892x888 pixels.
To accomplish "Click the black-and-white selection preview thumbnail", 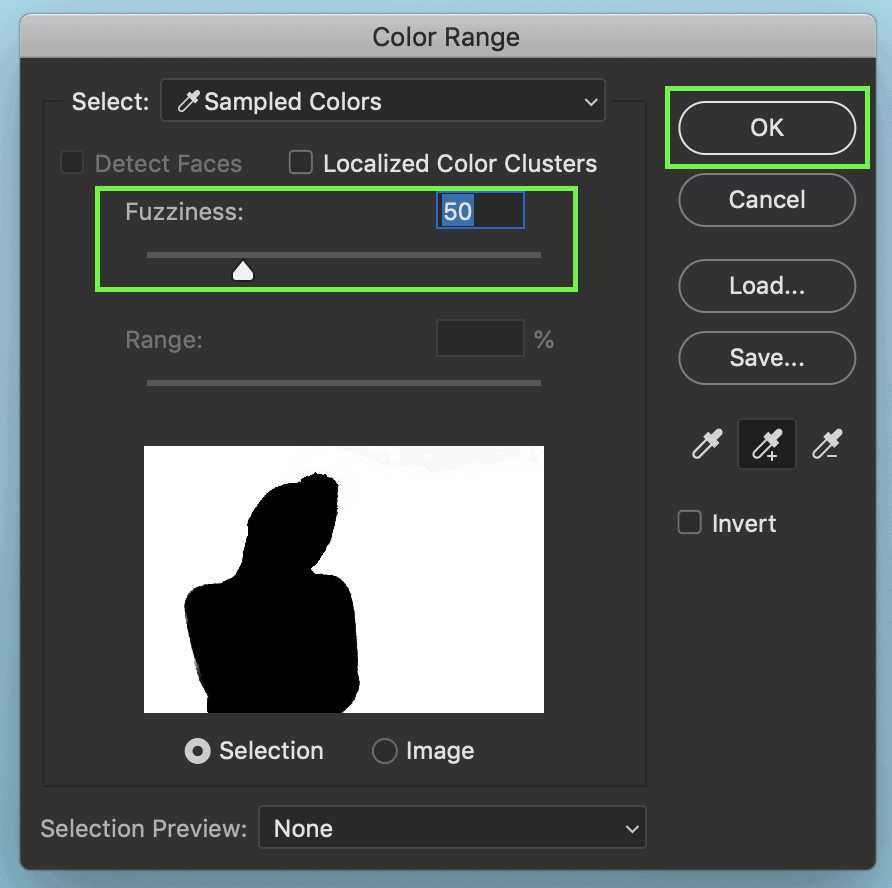I will 344,579.
